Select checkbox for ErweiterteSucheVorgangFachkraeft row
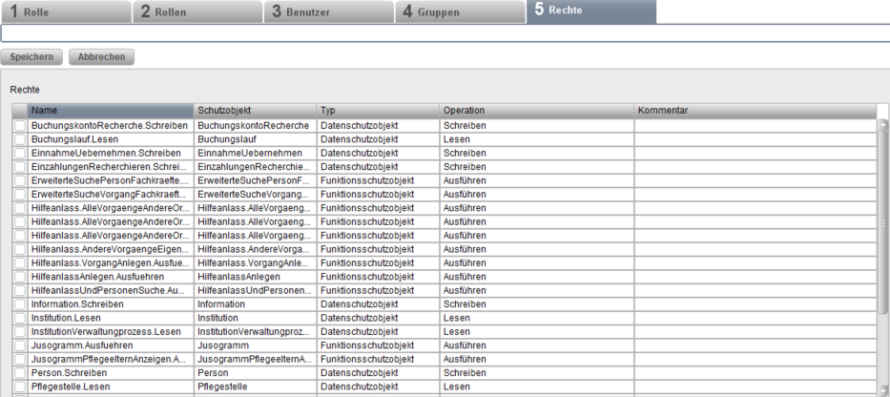The image size is (890, 397). point(20,194)
